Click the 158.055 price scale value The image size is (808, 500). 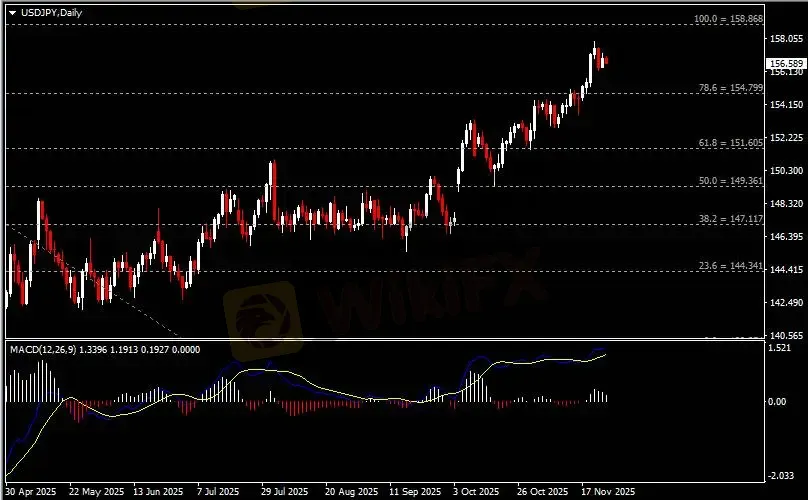pos(786,39)
